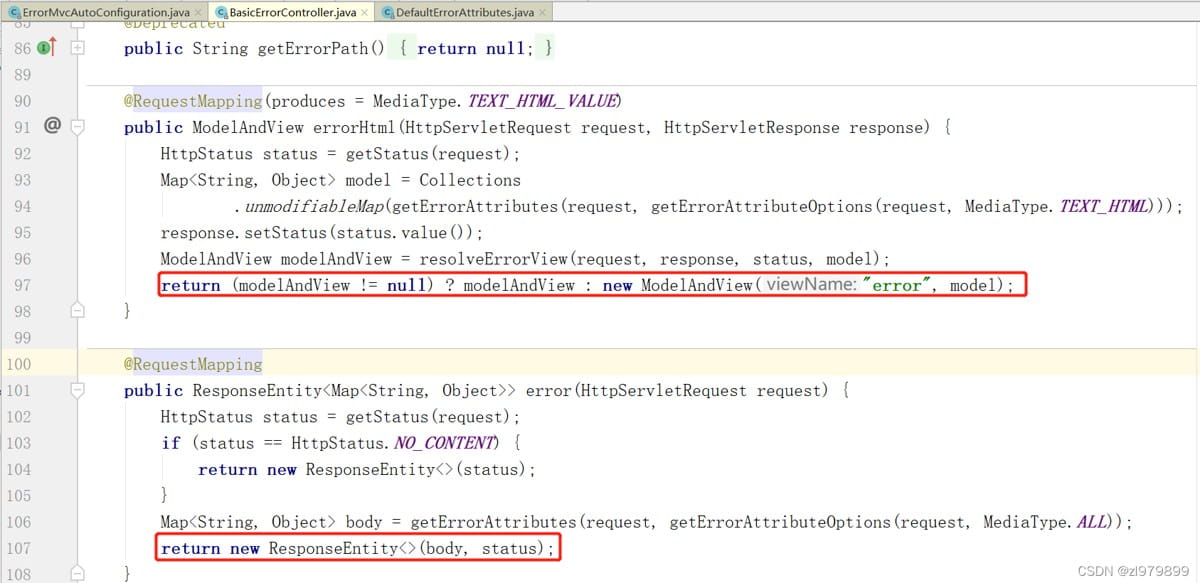Viewport: 1200px width, 583px height.
Task: Click getErrorAttributeOptions call on line 106
Action: pos(781,522)
